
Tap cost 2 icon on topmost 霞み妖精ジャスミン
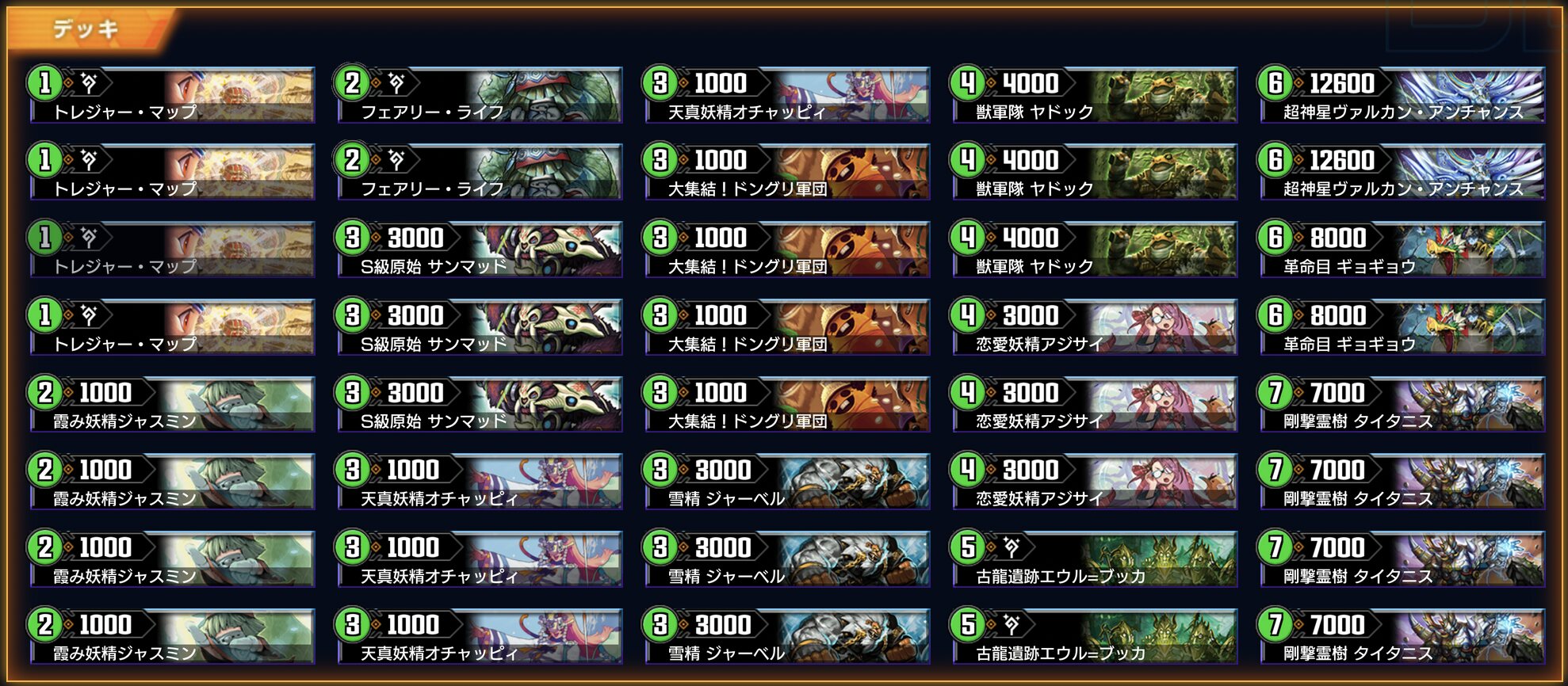click(45, 392)
